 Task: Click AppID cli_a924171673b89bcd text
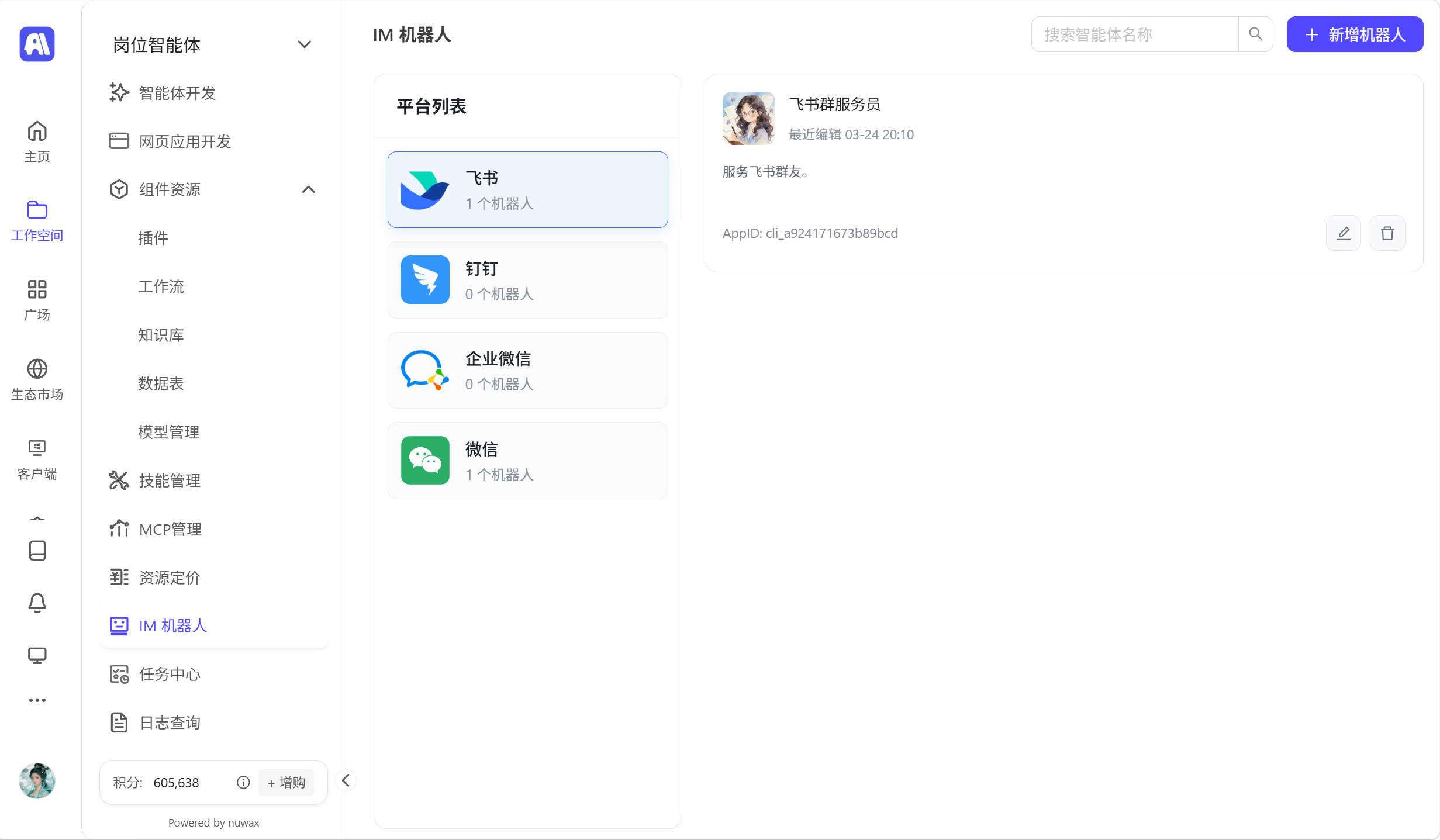[810, 233]
